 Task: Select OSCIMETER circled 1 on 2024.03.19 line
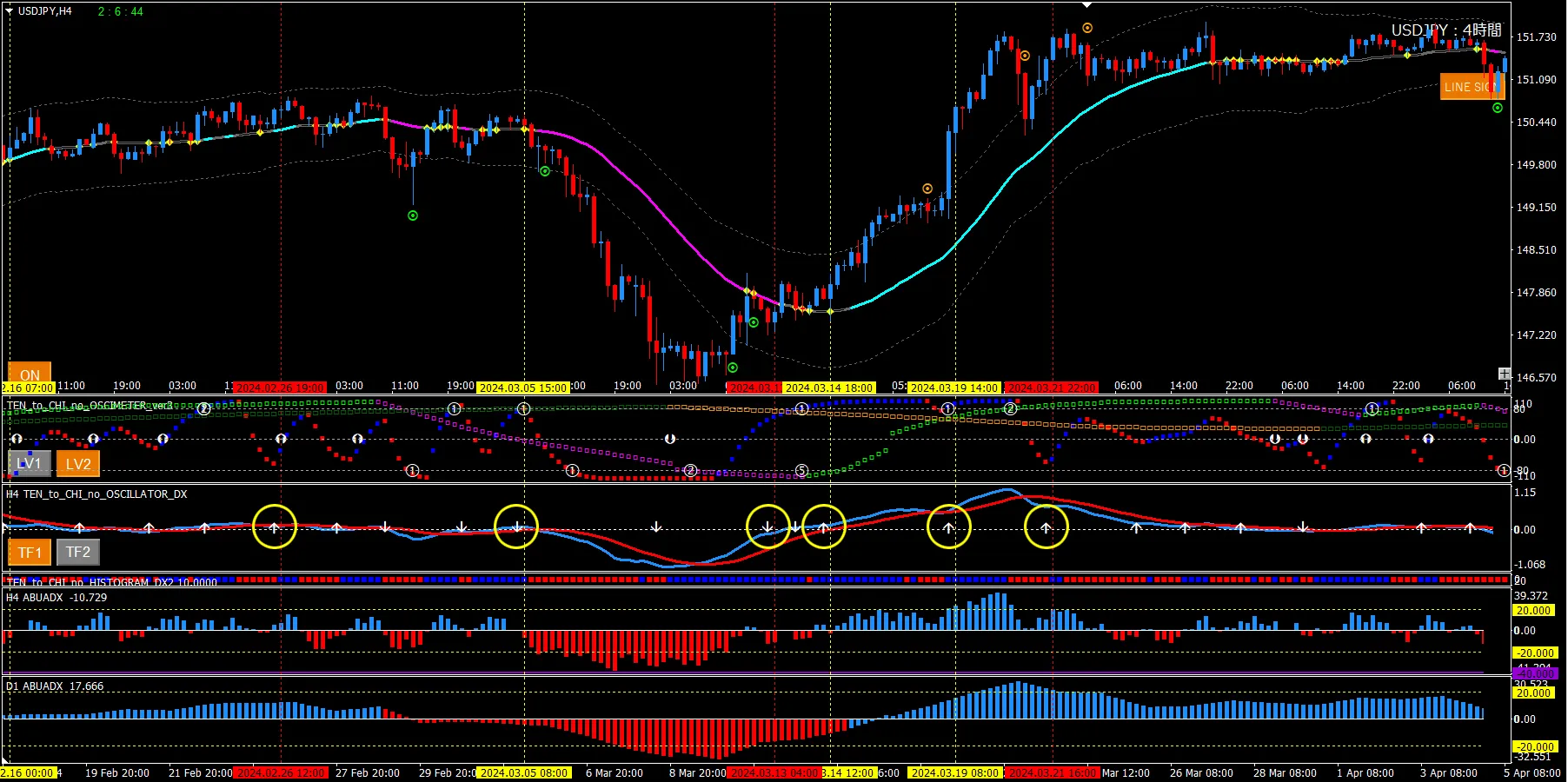[948, 408]
